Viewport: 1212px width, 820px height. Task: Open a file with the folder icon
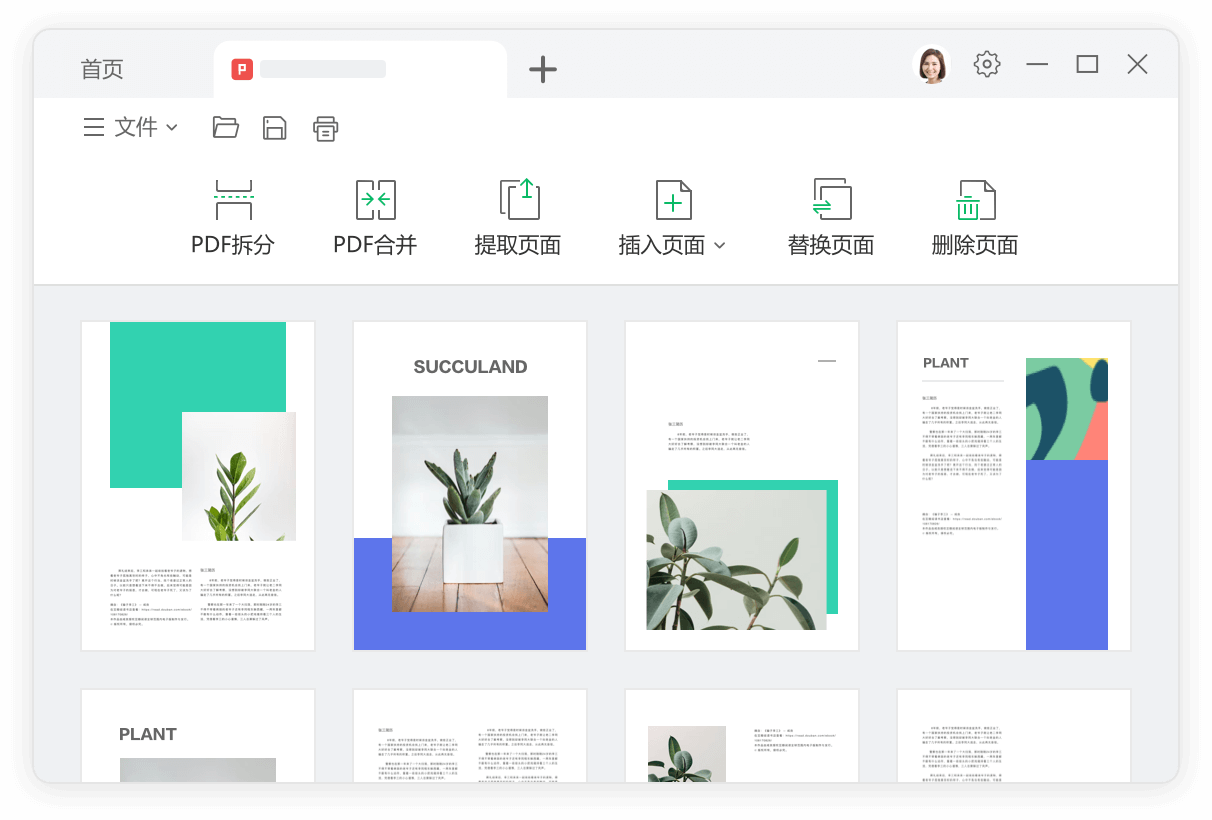[x=225, y=128]
